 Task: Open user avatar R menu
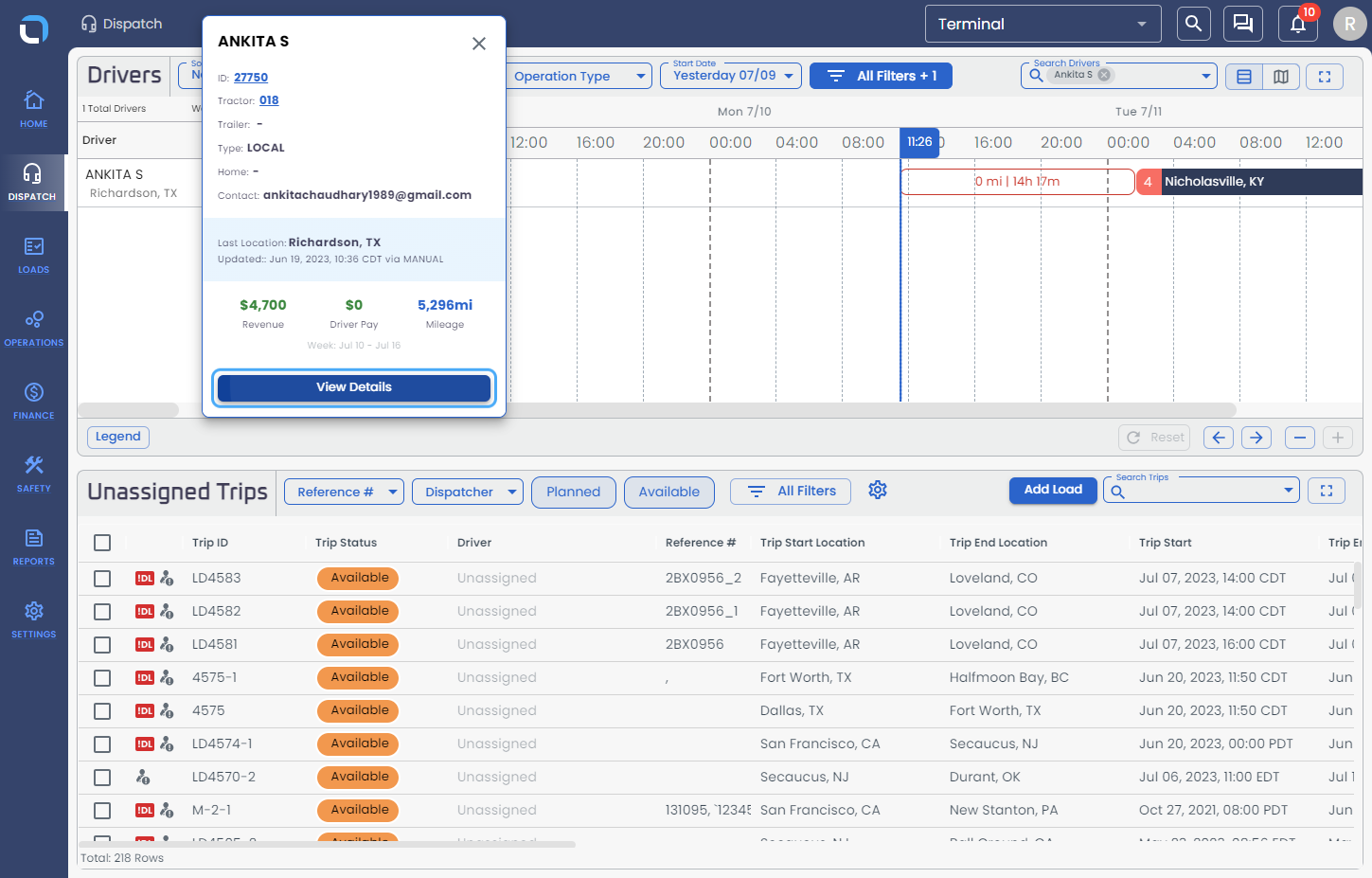click(x=1350, y=24)
